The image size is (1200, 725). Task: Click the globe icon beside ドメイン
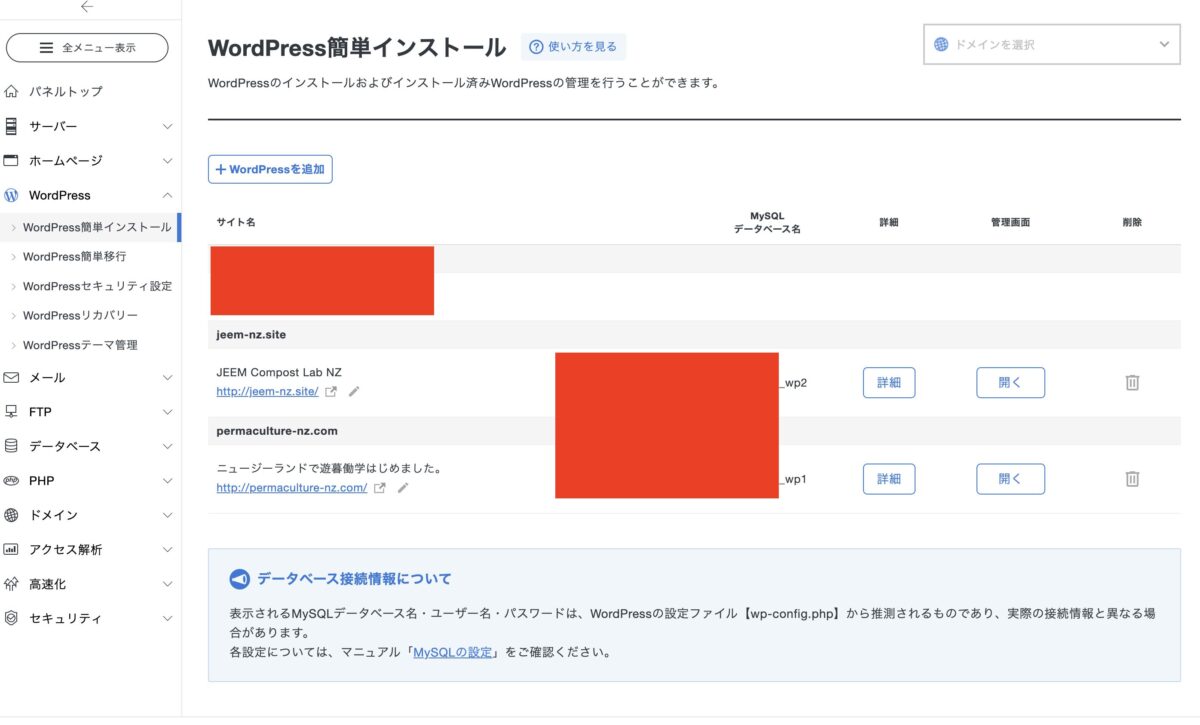coord(11,515)
